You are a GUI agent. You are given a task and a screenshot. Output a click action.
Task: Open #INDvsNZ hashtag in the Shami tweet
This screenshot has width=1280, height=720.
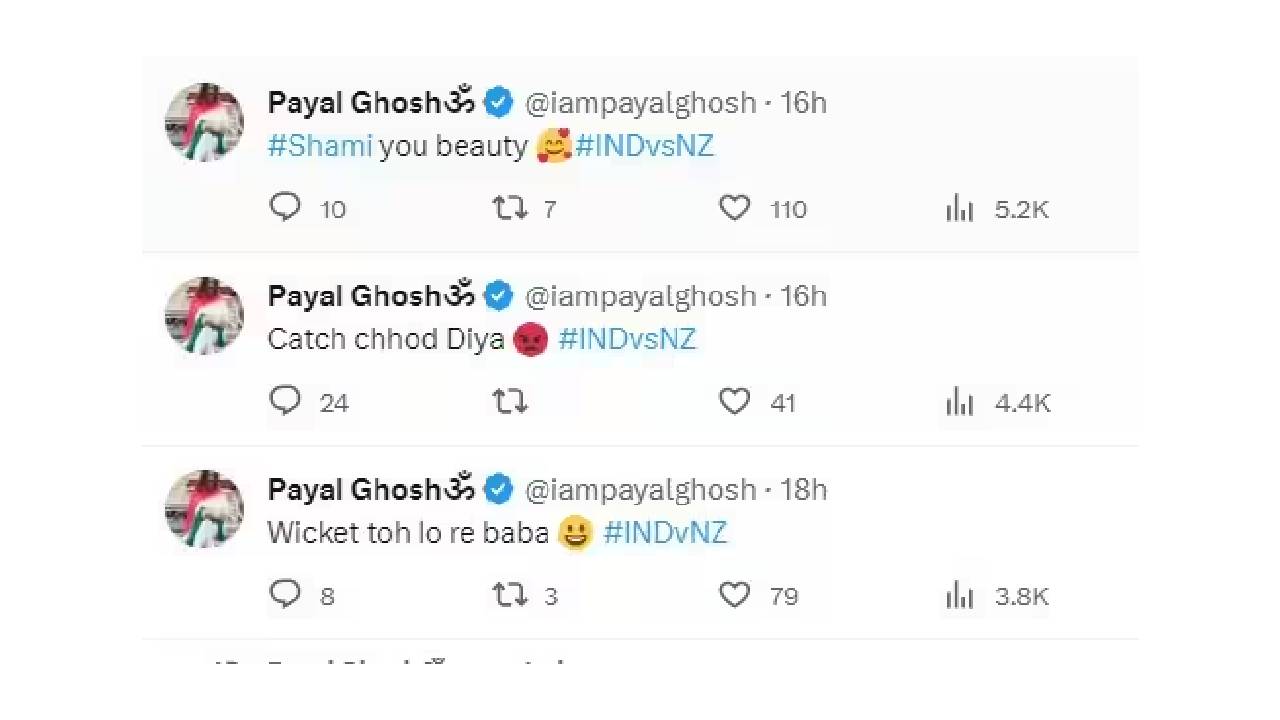point(645,146)
